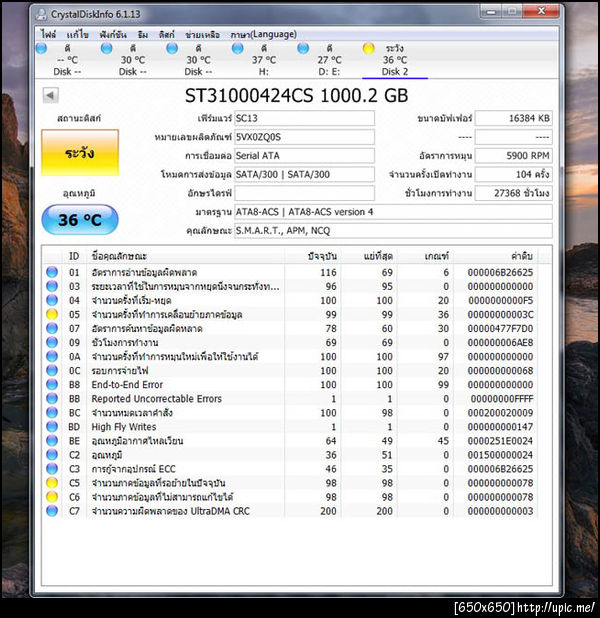Click power on hours value 27368
This screenshot has height=618, width=600.
(x=513, y=193)
